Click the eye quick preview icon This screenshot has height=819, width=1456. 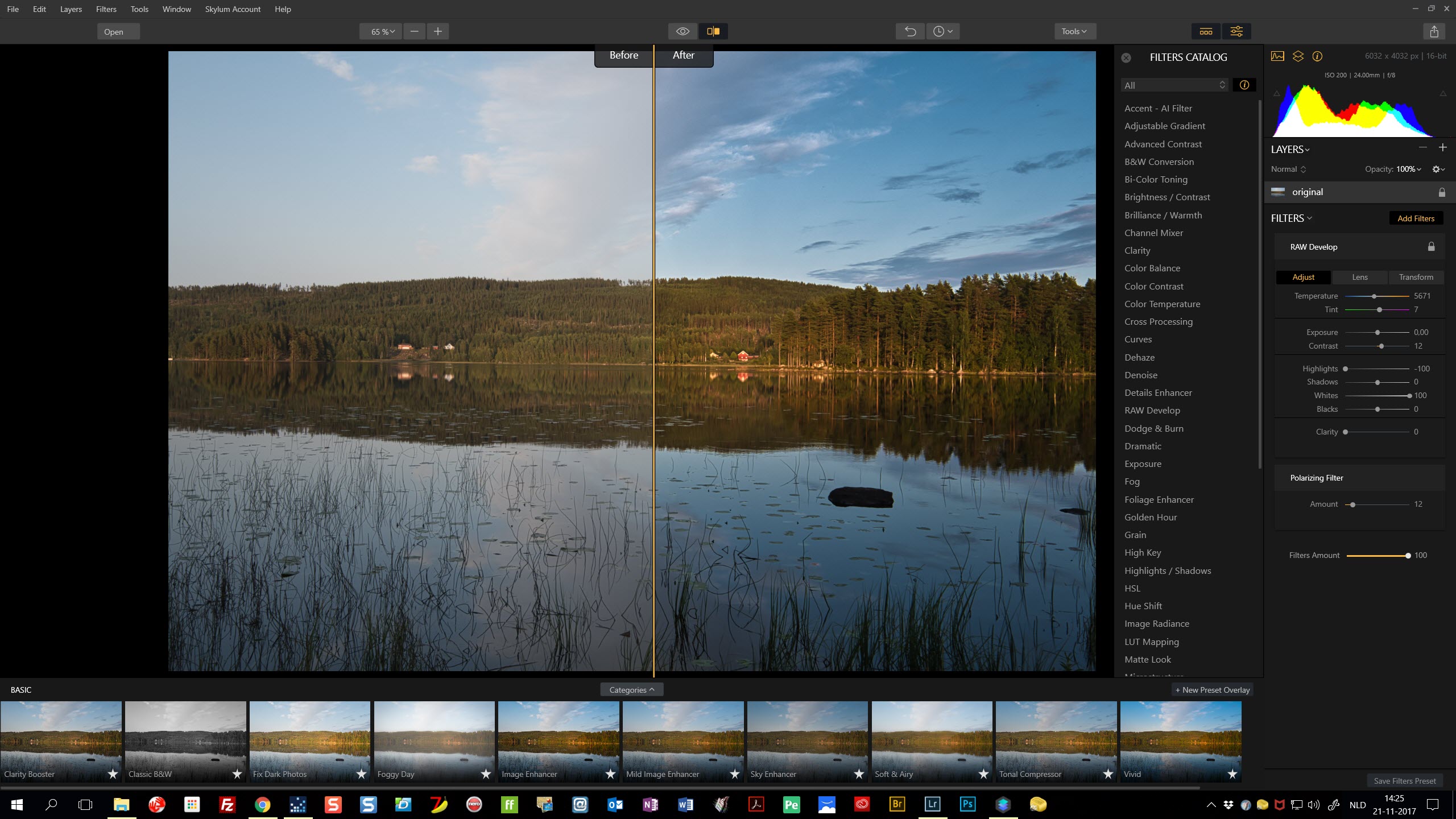(x=682, y=31)
